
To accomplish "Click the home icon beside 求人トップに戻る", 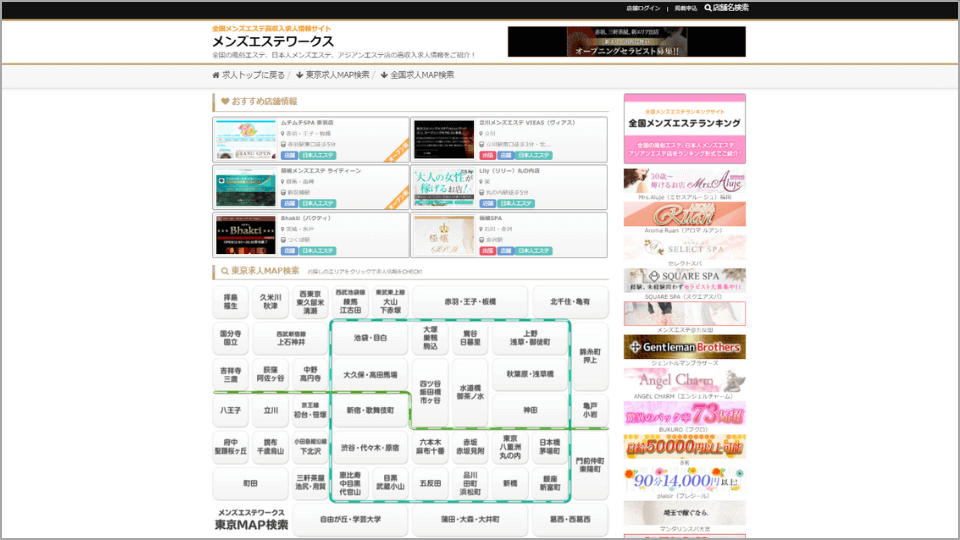I will [216, 75].
